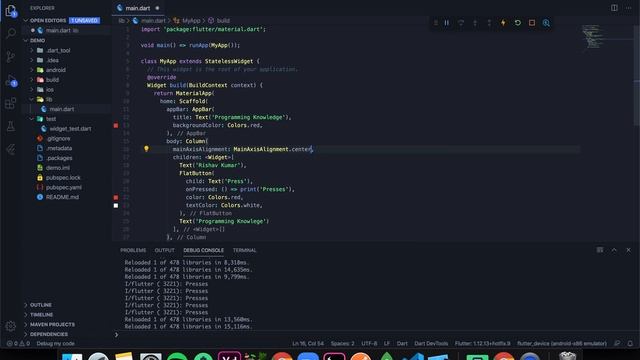Open the Source Control view
Image resolution: width=640 pixels, height=360 pixels.
(x=11, y=57)
